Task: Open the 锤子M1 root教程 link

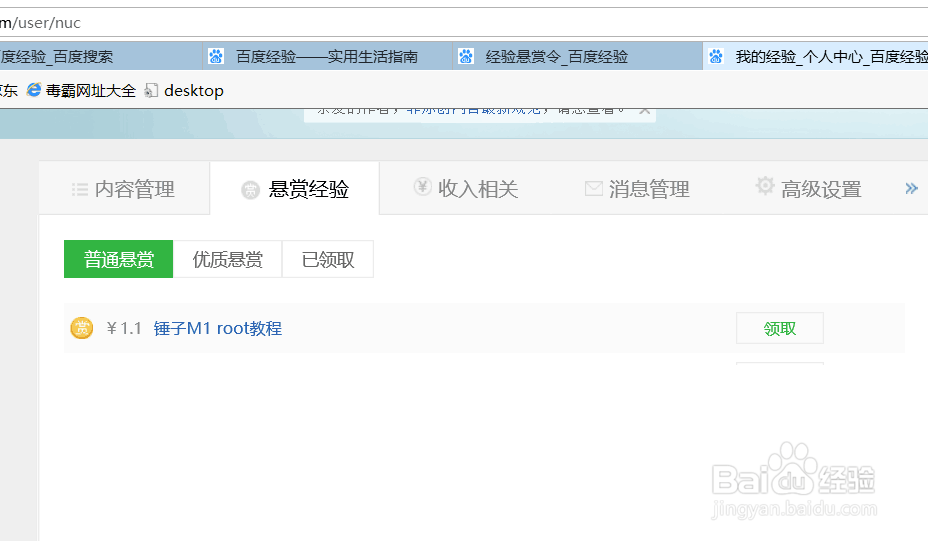Action: click(x=218, y=328)
